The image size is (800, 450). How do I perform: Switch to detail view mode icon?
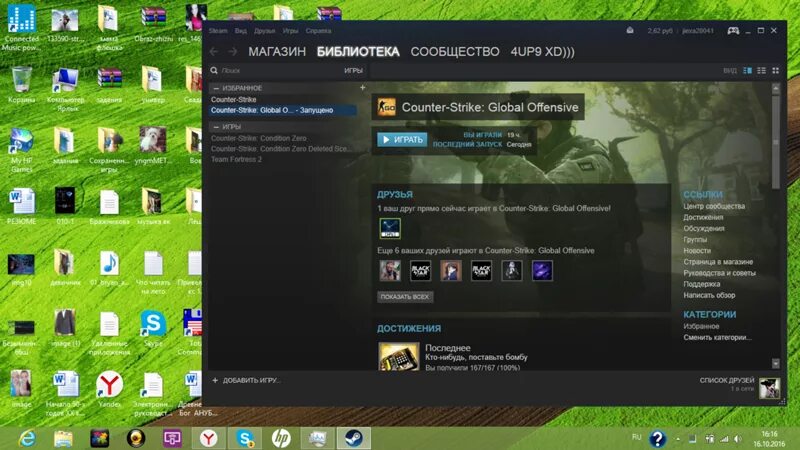click(x=747, y=70)
